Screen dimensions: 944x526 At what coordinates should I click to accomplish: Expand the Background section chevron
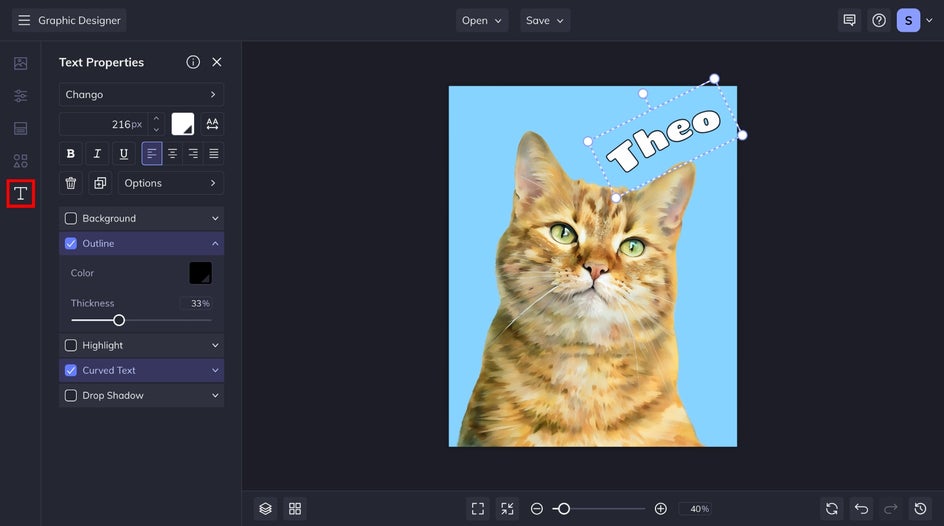[215, 218]
